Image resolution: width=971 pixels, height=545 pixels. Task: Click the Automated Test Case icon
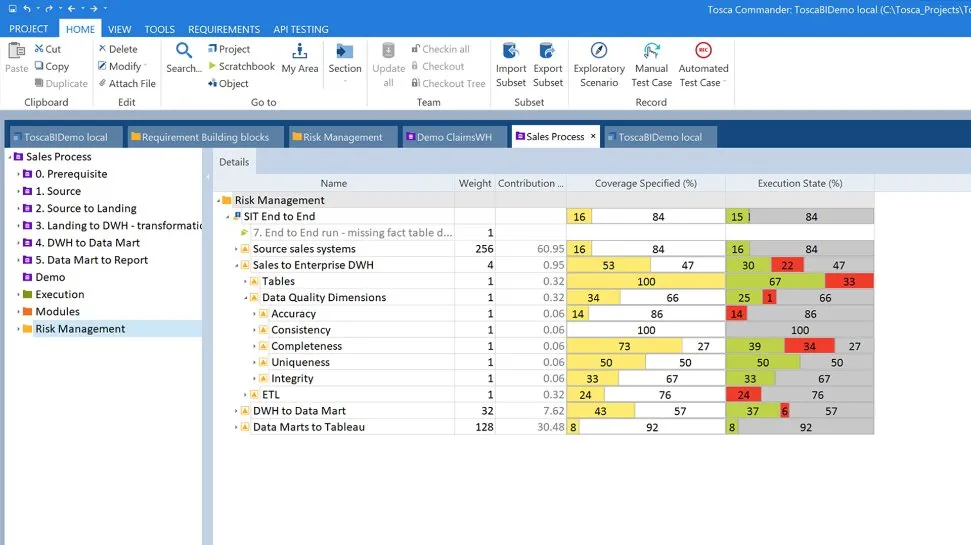tap(703, 52)
